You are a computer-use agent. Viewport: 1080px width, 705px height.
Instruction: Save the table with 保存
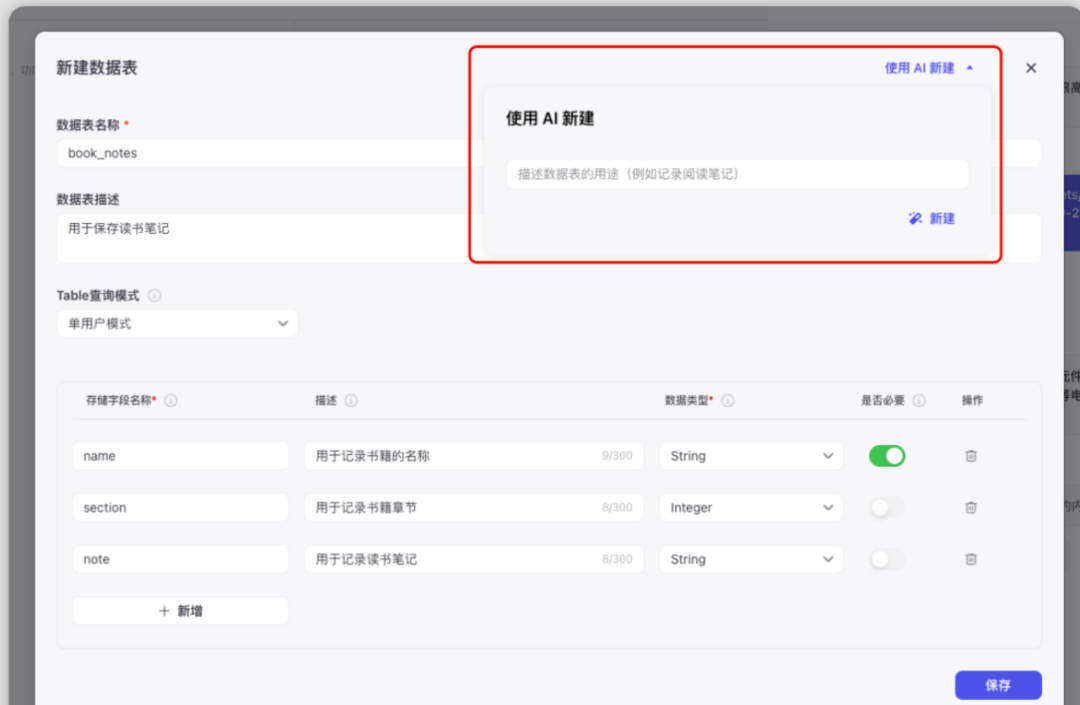coord(998,685)
